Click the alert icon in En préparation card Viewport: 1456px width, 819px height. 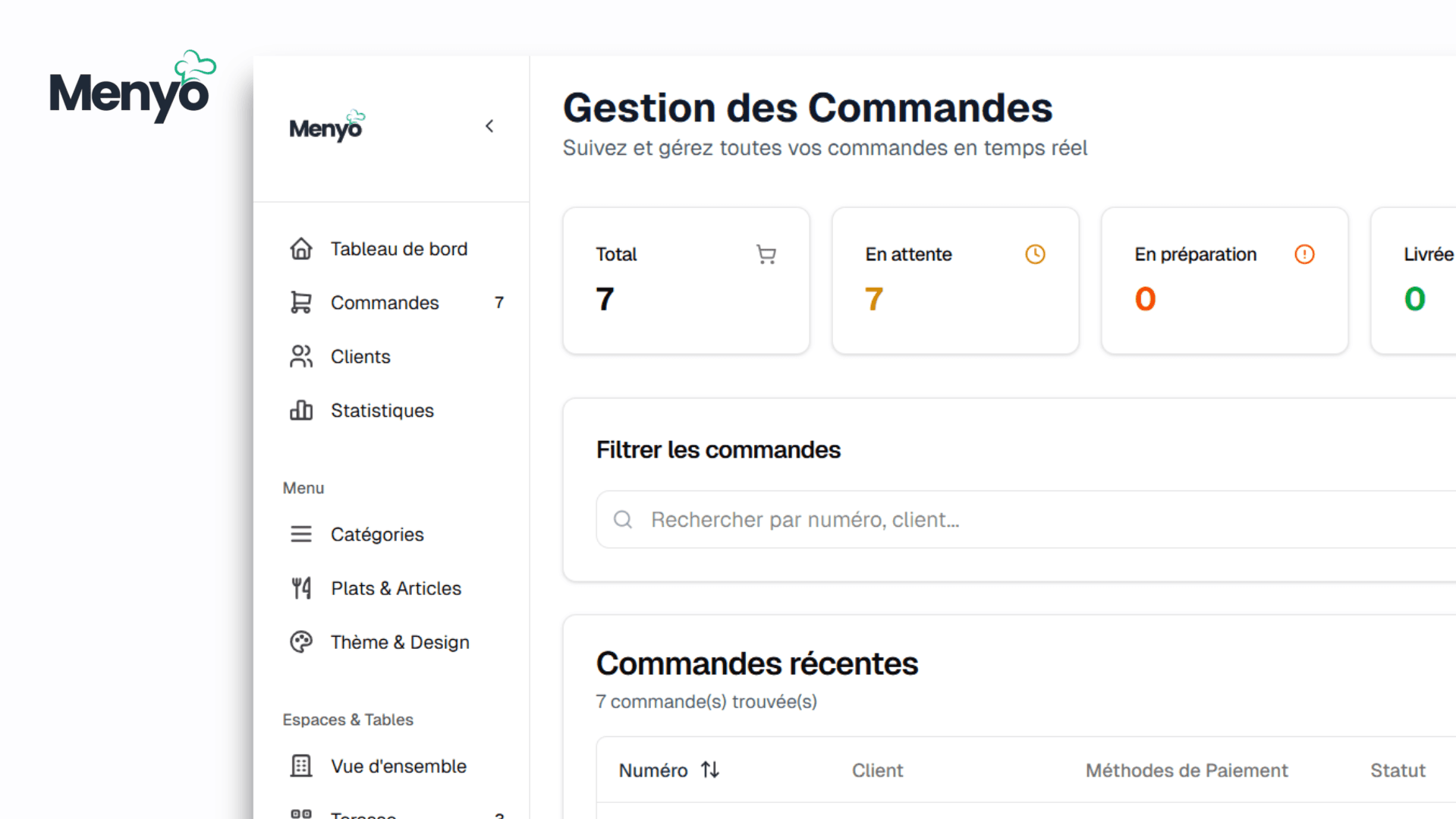[1304, 254]
